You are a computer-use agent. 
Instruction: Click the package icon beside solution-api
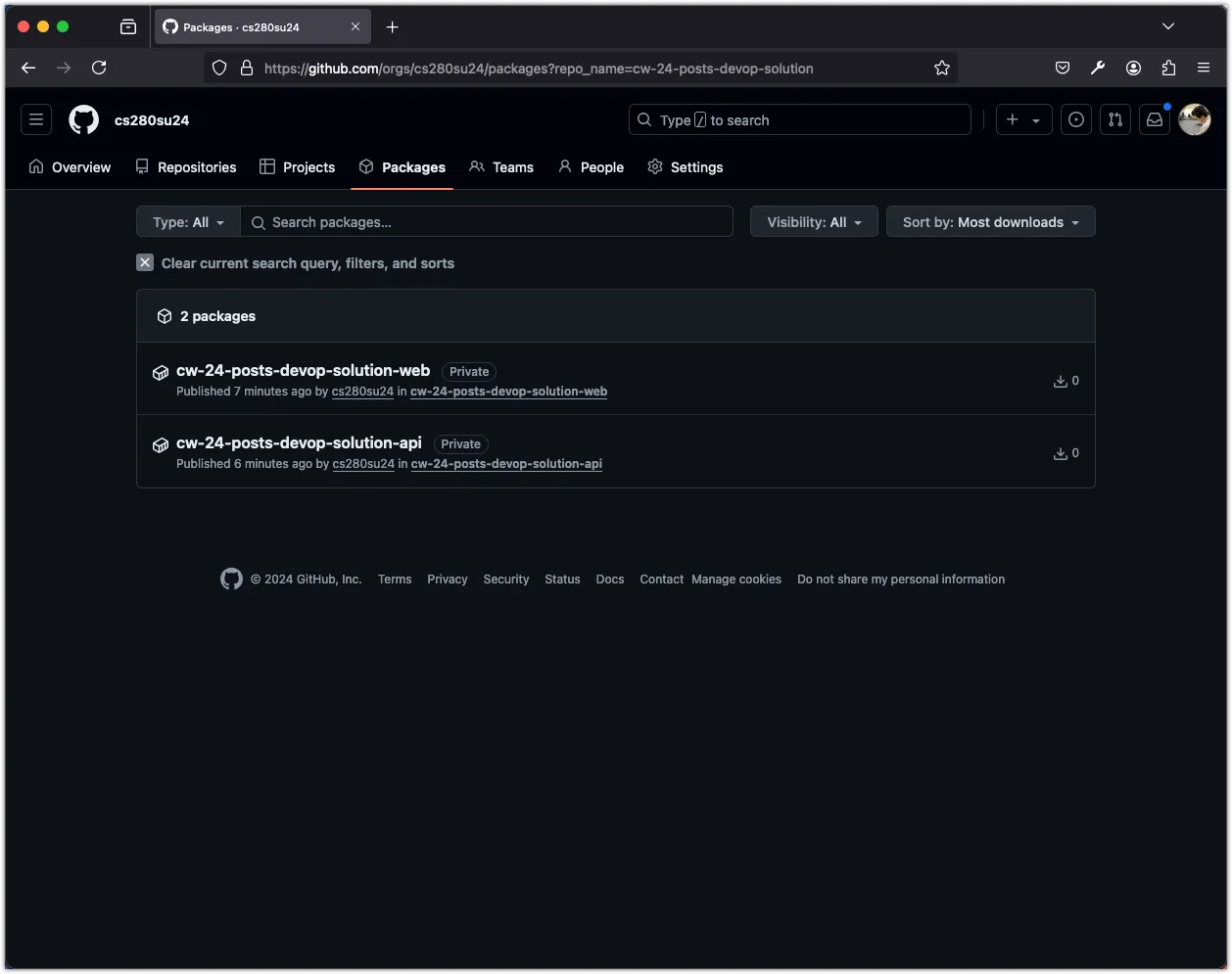click(161, 444)
